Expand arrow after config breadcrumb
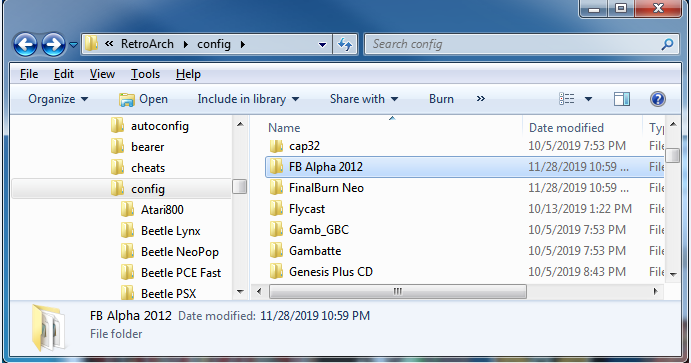This screenshot has width=691, height=363. point(243,44)
